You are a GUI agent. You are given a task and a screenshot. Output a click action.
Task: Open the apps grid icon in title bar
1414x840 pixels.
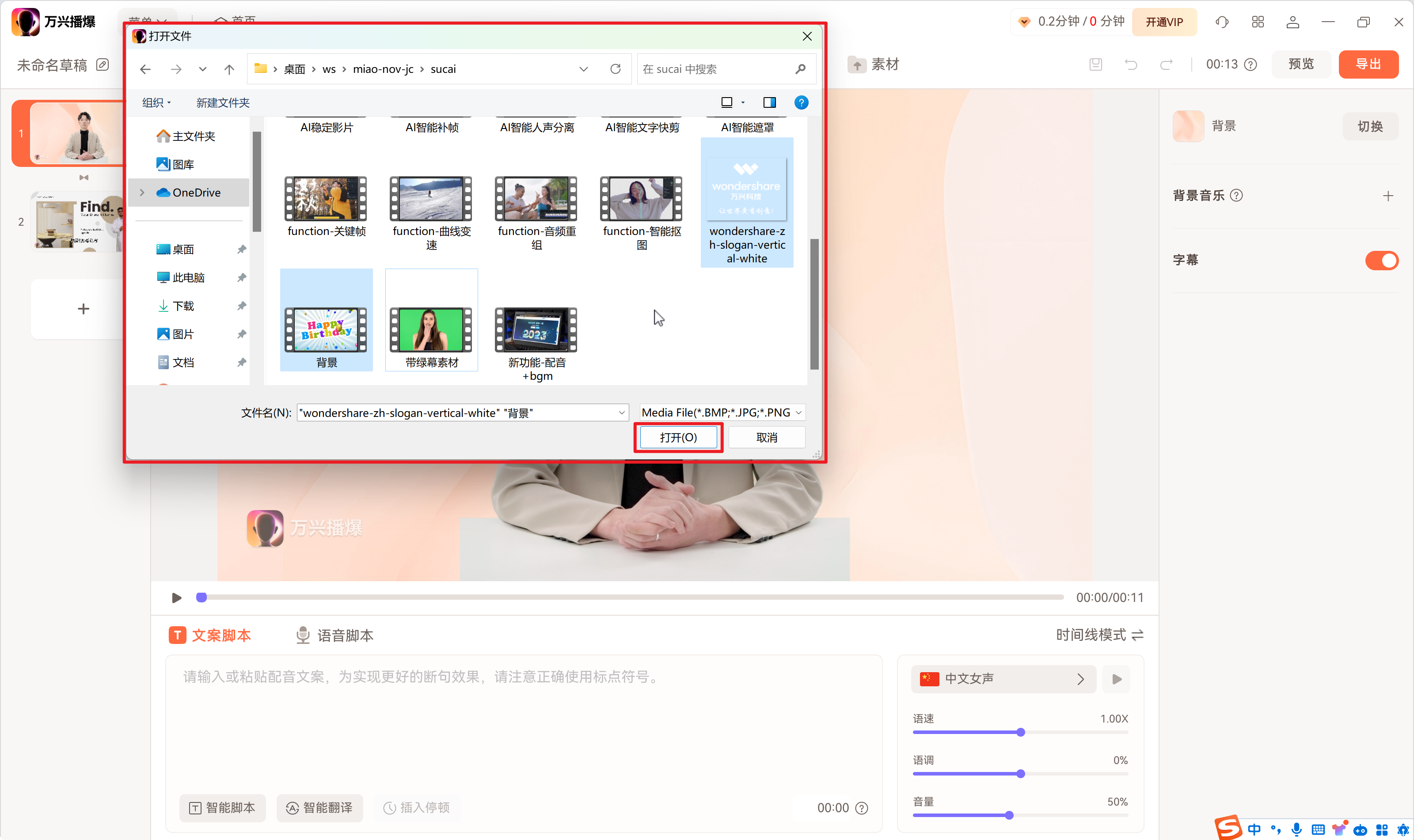coord(1258,22)
